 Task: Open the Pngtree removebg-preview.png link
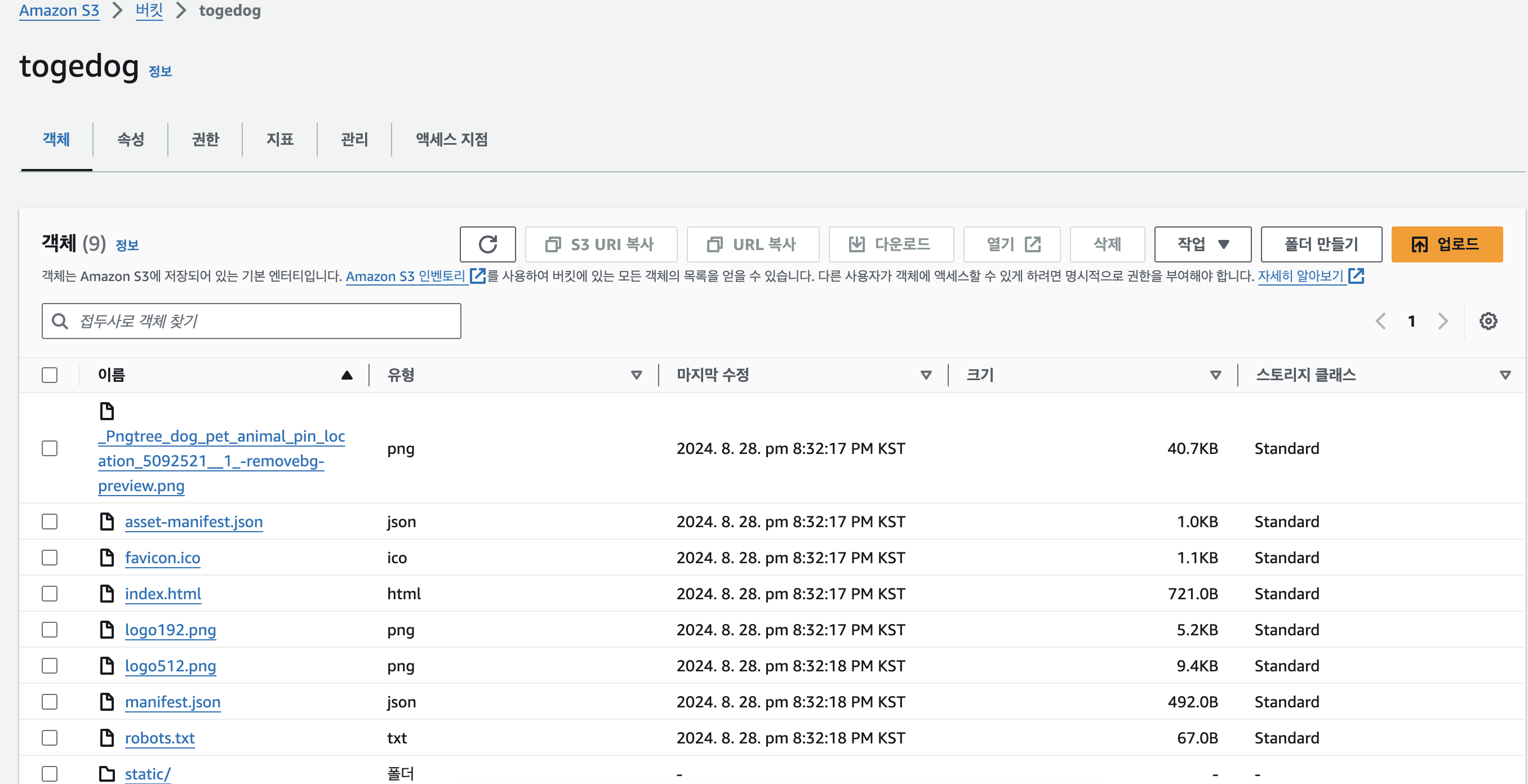(221, 461)
